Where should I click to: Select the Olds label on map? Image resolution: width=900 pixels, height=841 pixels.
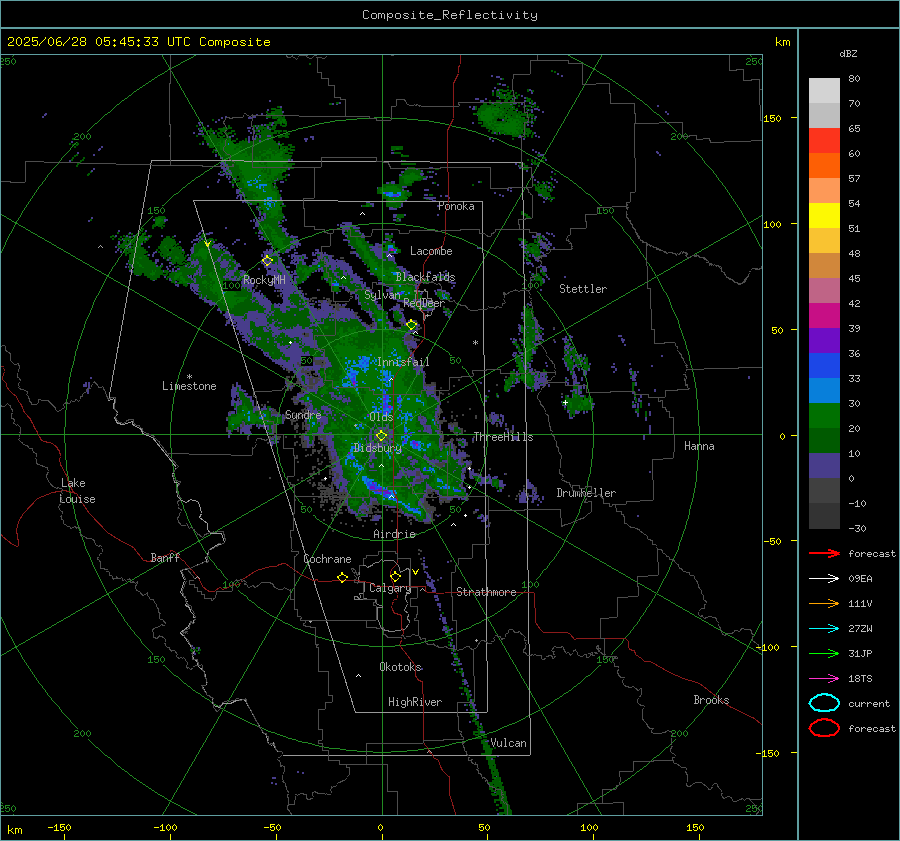click(x=381, y=416)
